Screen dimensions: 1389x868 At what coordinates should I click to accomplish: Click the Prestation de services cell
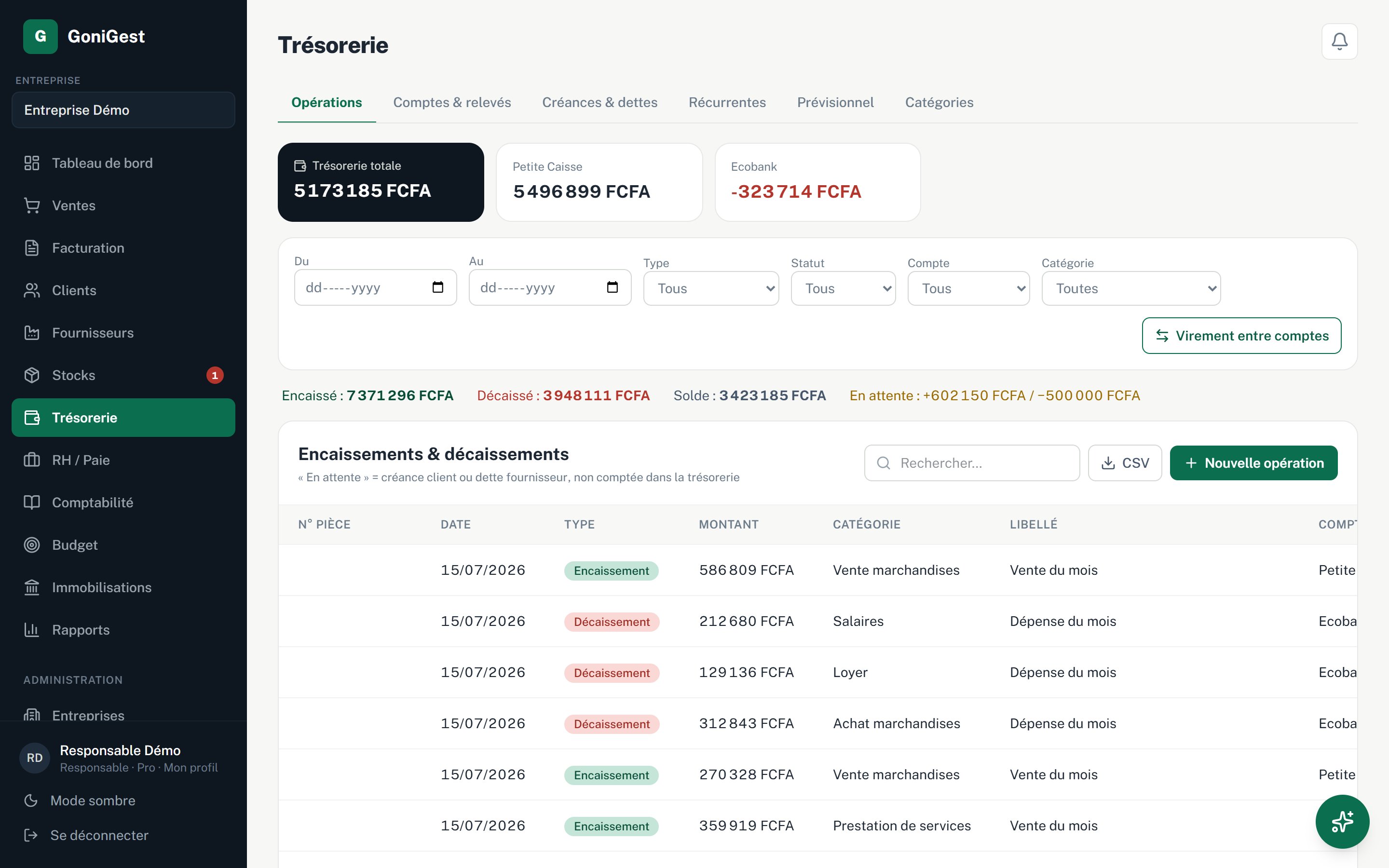tap(902, 826)
